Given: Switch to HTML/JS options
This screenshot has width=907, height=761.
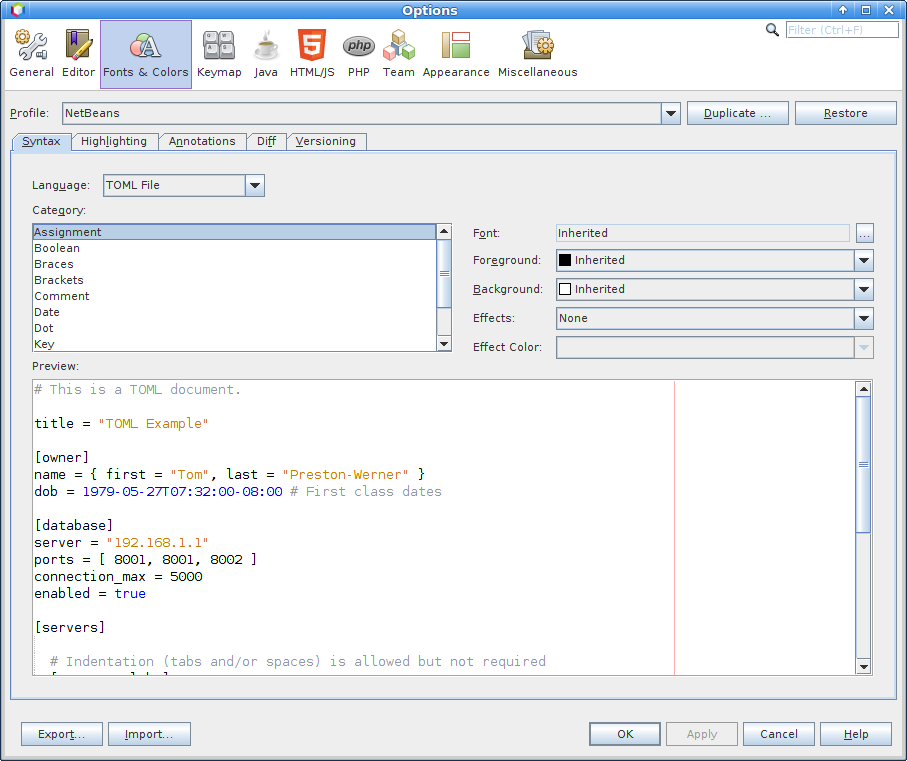Looking at the screenshot, I should 312,54.
